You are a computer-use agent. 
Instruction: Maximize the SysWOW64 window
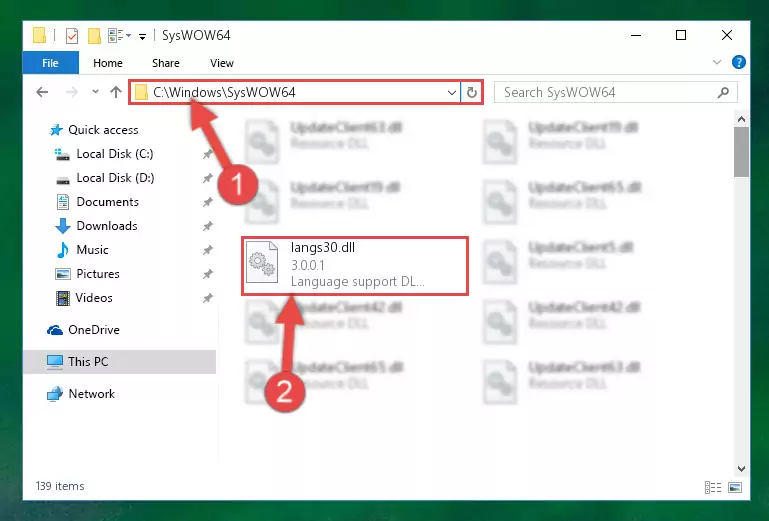[x=681, y=35]
